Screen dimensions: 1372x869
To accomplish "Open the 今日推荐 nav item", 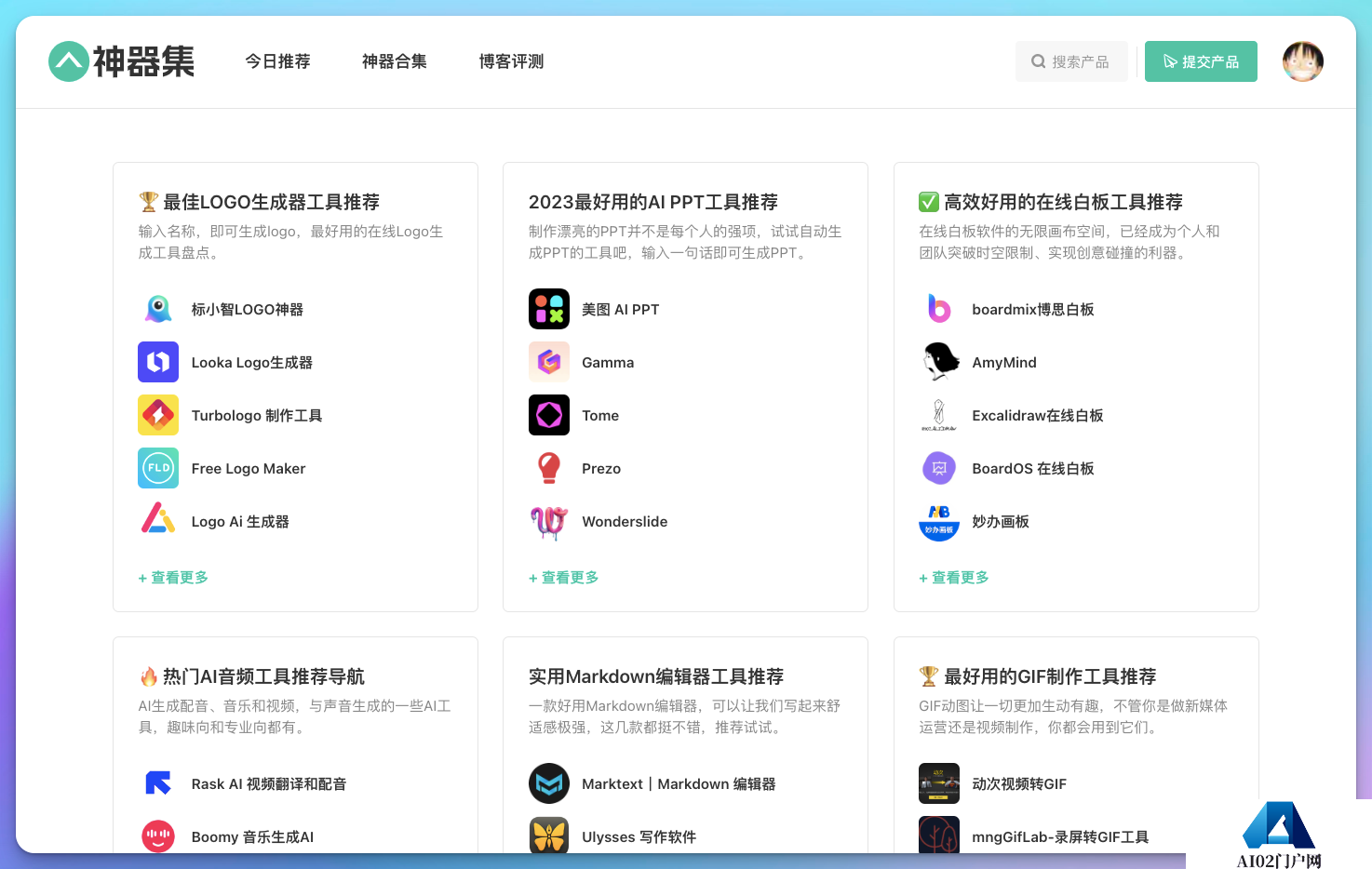I will (x=277, y=61).
